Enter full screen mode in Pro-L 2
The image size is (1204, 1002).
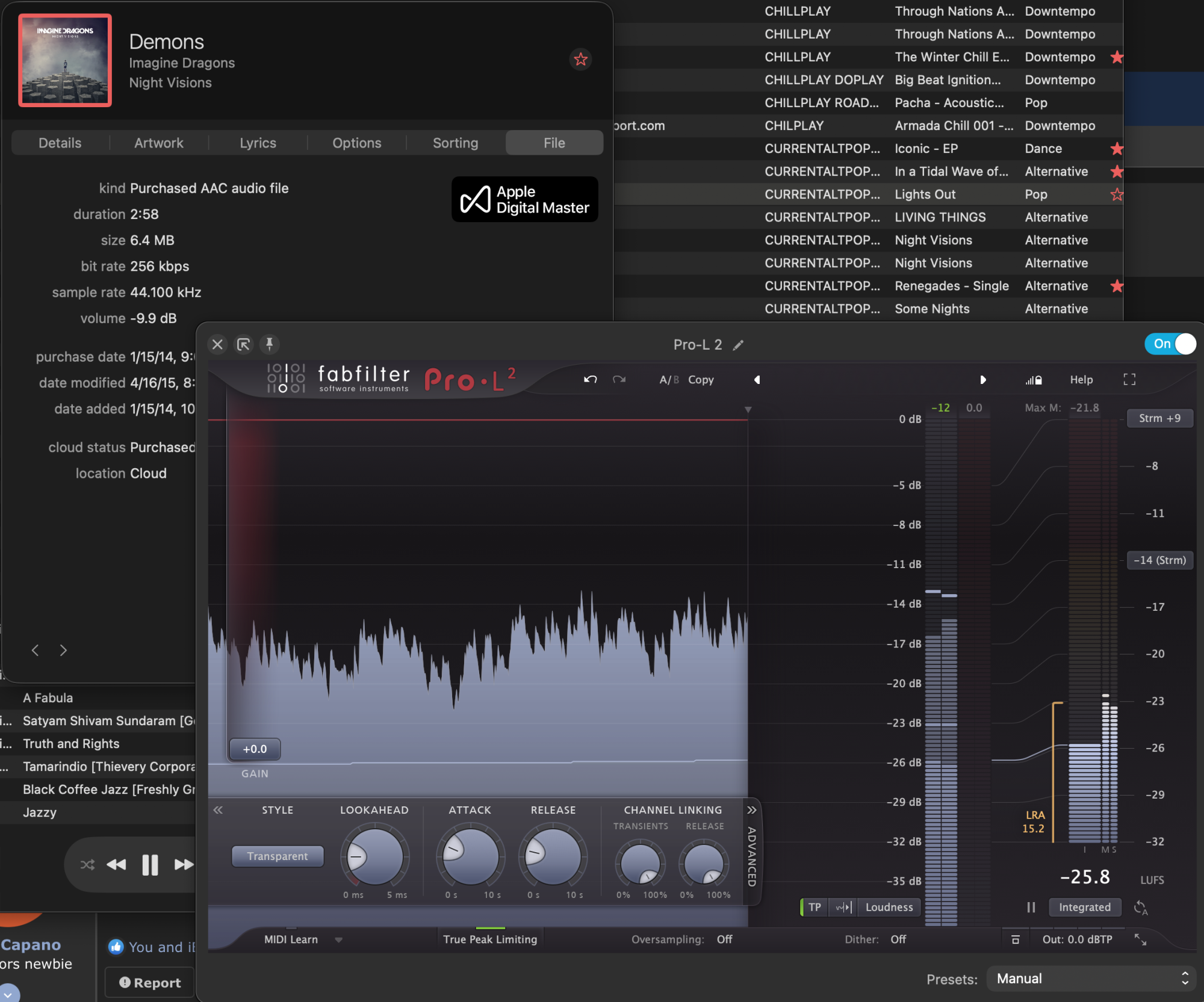[x=1129, y=379]
